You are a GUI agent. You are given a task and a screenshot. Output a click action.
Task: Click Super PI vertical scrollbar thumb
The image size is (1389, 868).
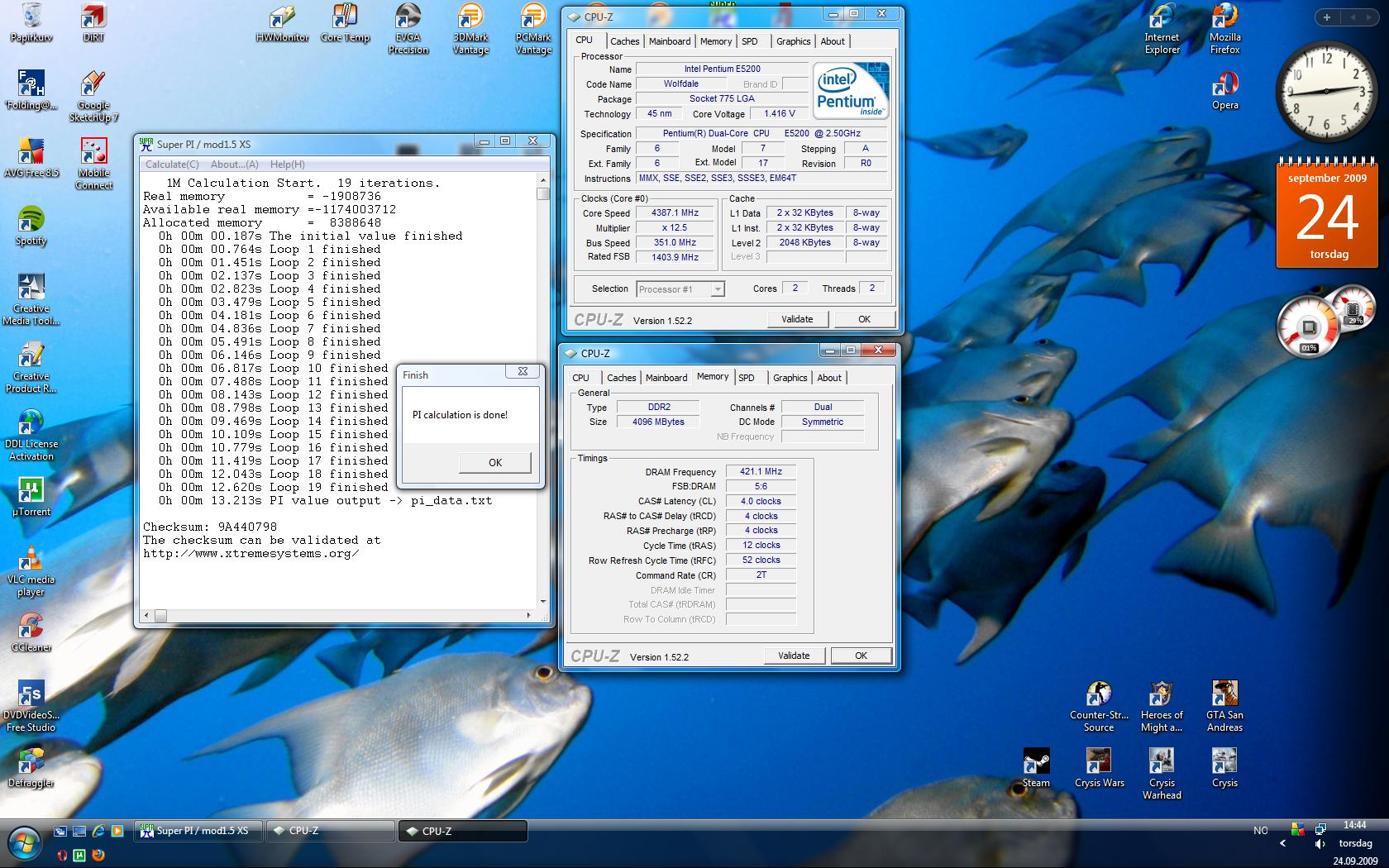click(x=543, y=193)
